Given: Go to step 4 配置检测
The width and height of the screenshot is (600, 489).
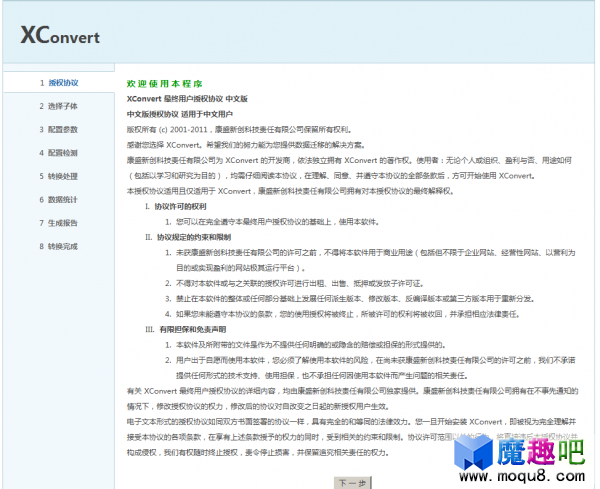Looking at the screenshot, I should pyautogui.click(x=59, y=153).
